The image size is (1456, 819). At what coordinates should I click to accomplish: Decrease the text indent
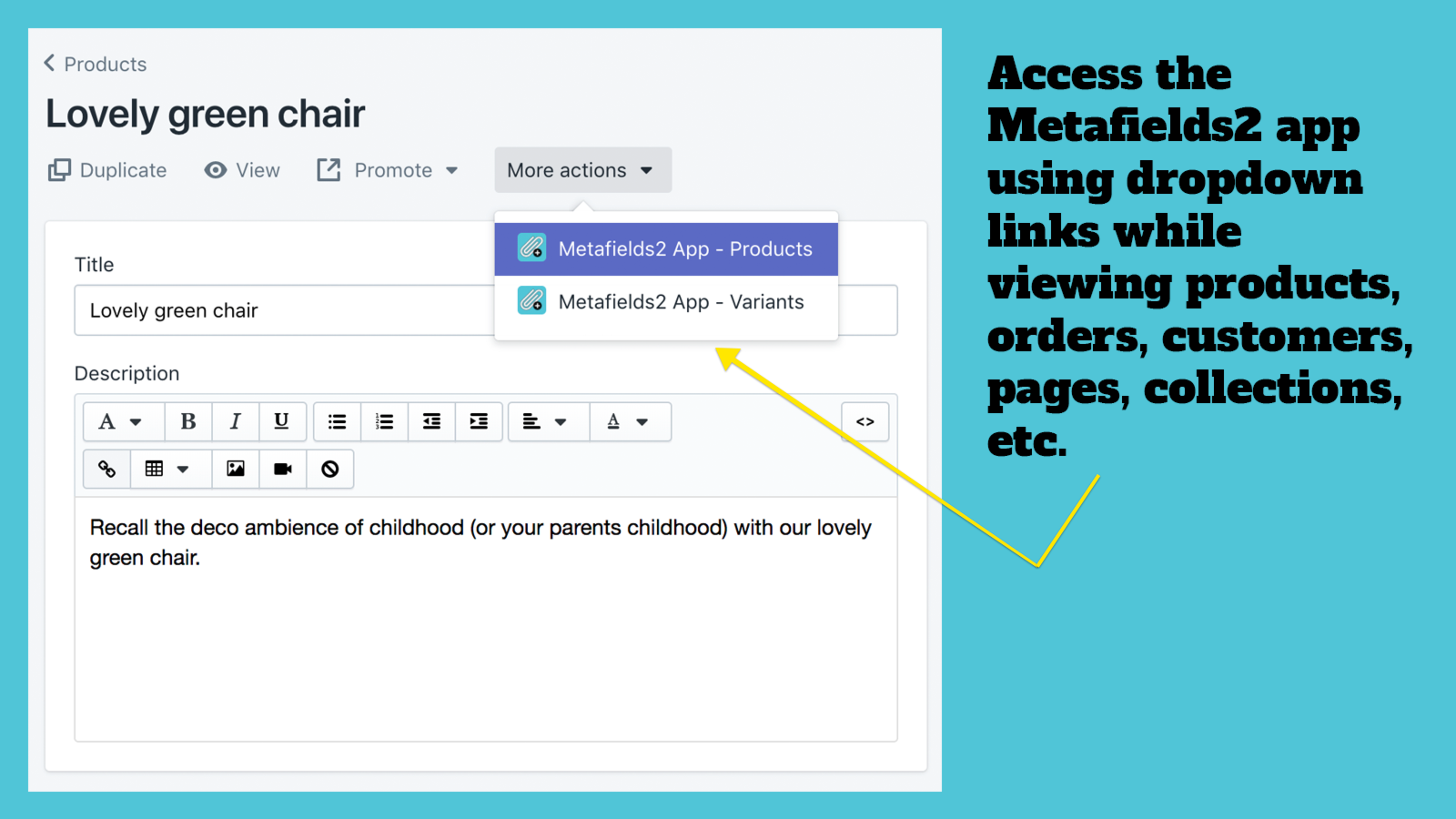pyautogui.click(x=430, y=421)
